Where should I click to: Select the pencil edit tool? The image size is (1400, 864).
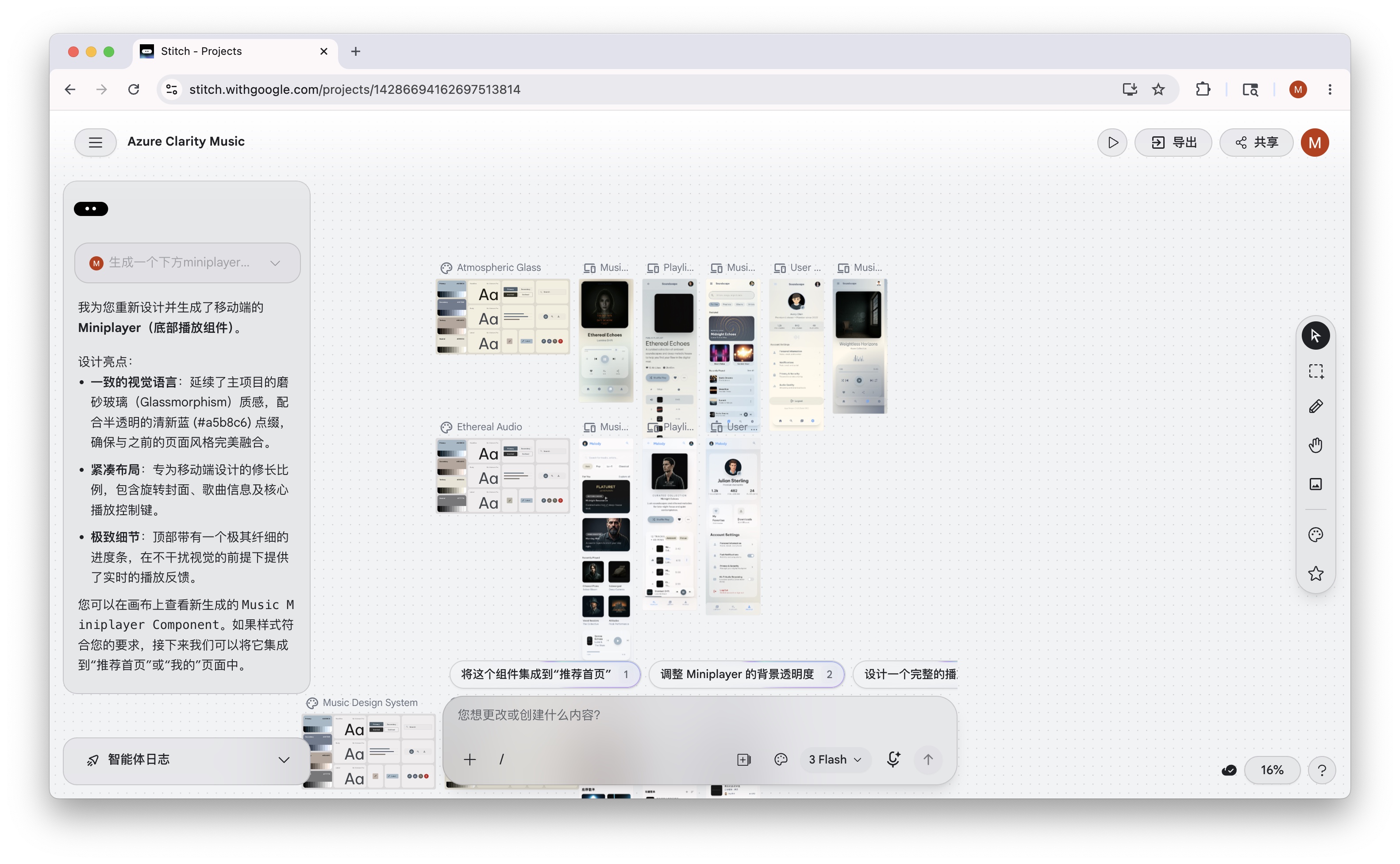1315,407
